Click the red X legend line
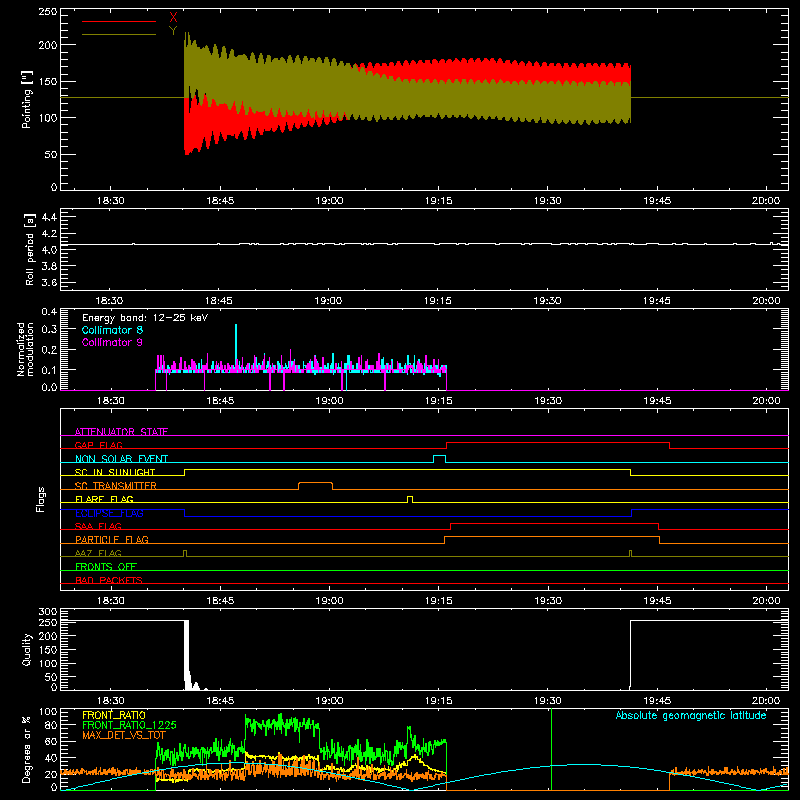The width and height of the screenshot is (800, 800). click(119, 21)
